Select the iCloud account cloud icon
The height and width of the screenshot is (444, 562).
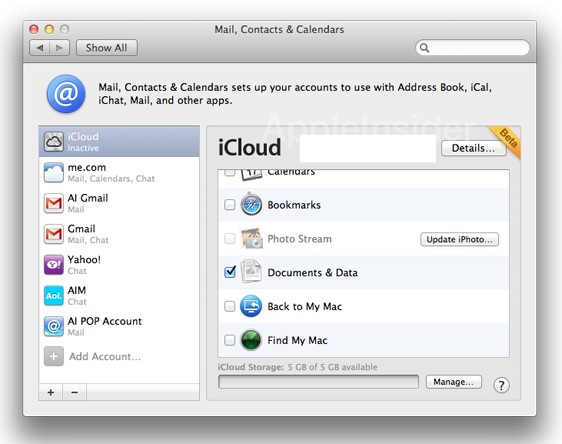tap(54, 142)
